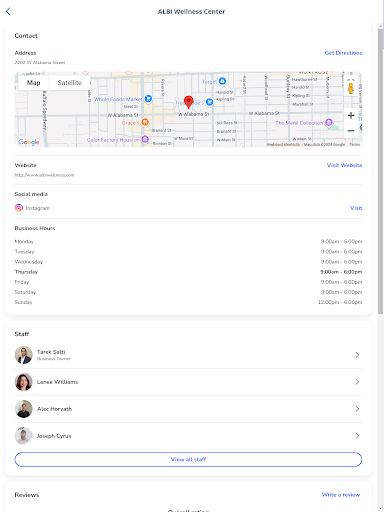Click the address text 2202 W Alabama Street
Image resolution: width=384 pixels, height=512 pixels.
coord(40,62)
